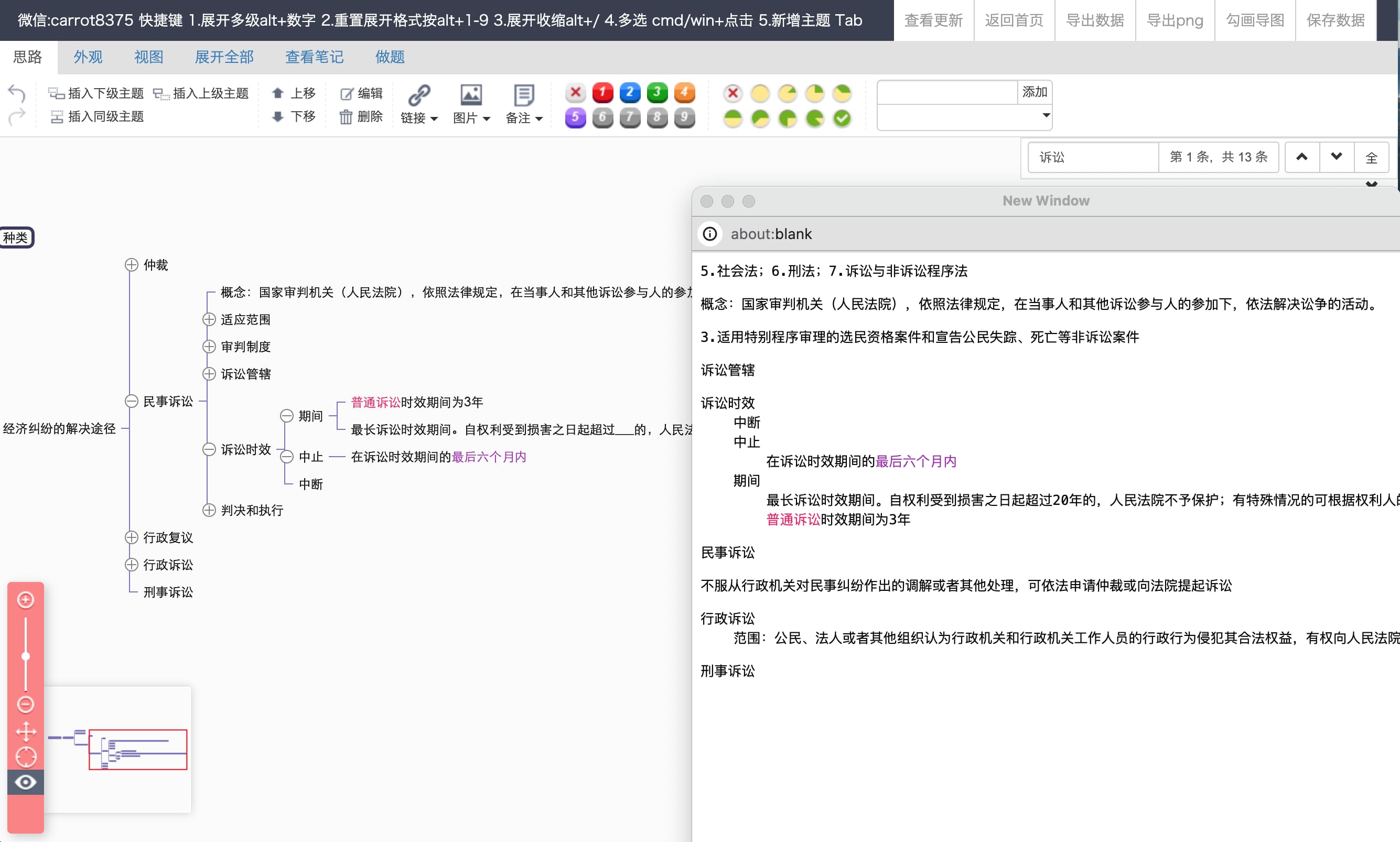
Task: Go to the next search result
Action: pyautogui.click(x=1337, y=157)
